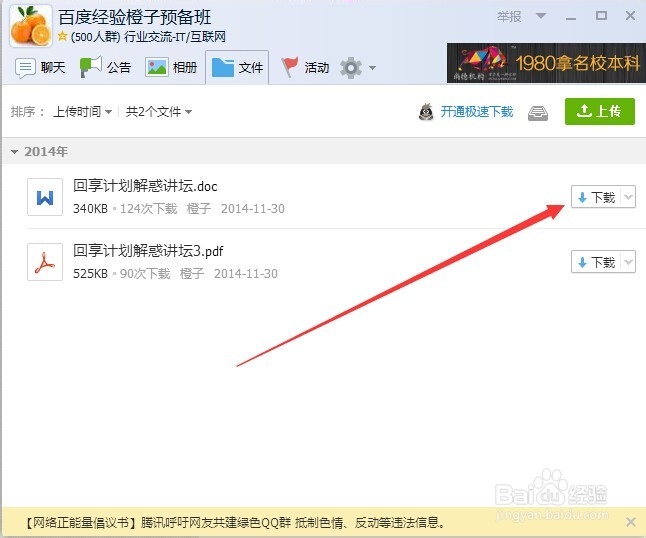Close the yellow notice bar
646x538 pixels.
(x=630, y=522)
